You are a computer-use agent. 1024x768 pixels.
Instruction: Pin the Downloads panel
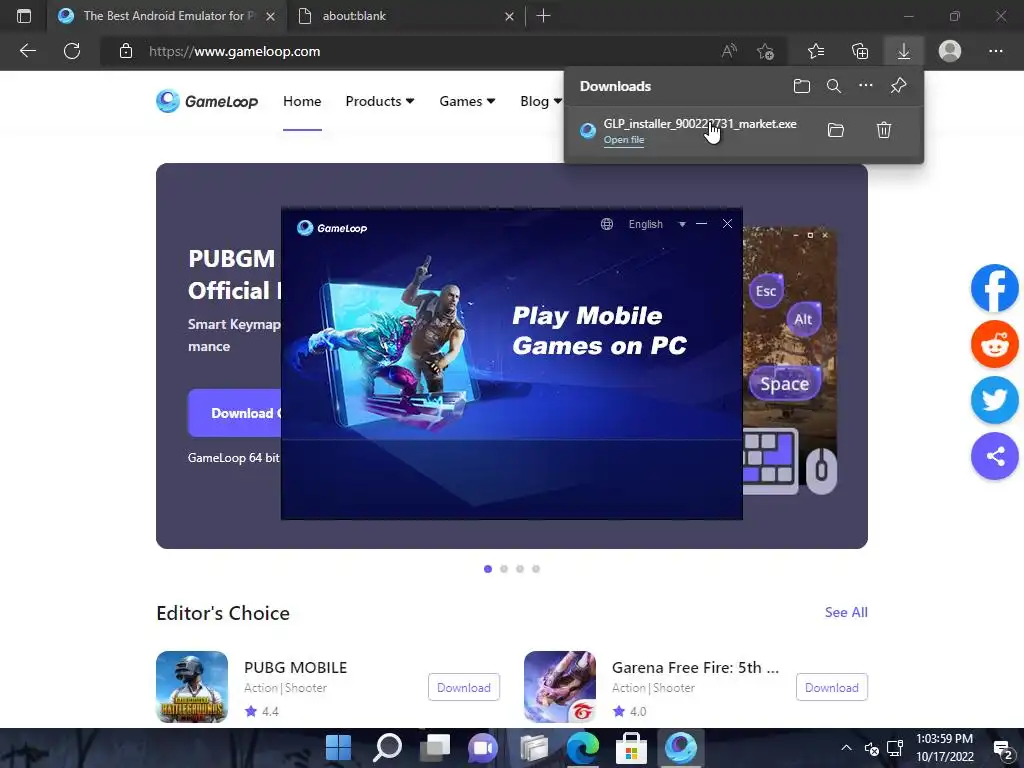(899, 86)
